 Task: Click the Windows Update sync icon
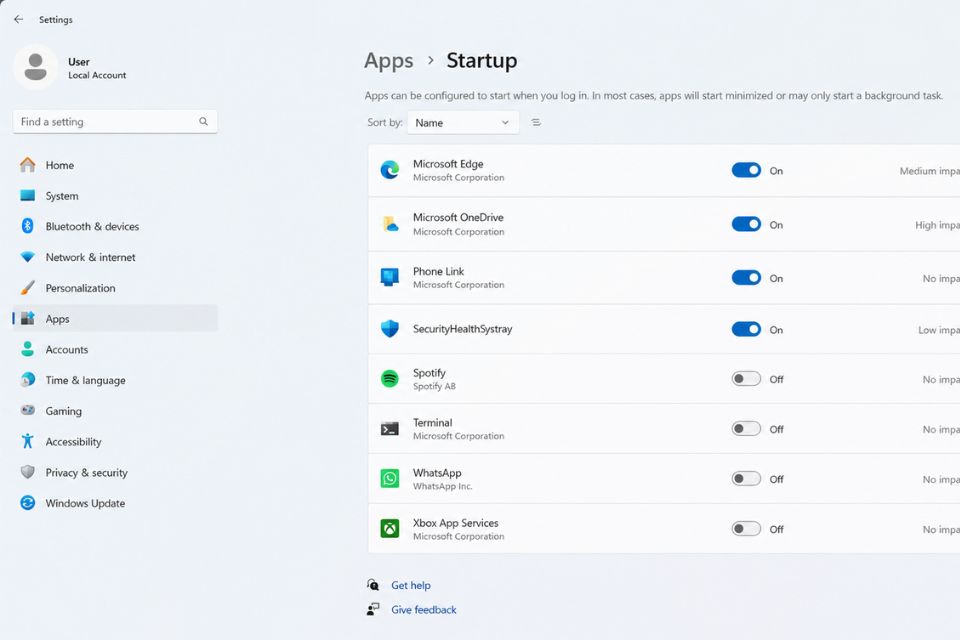pos(28,503)
